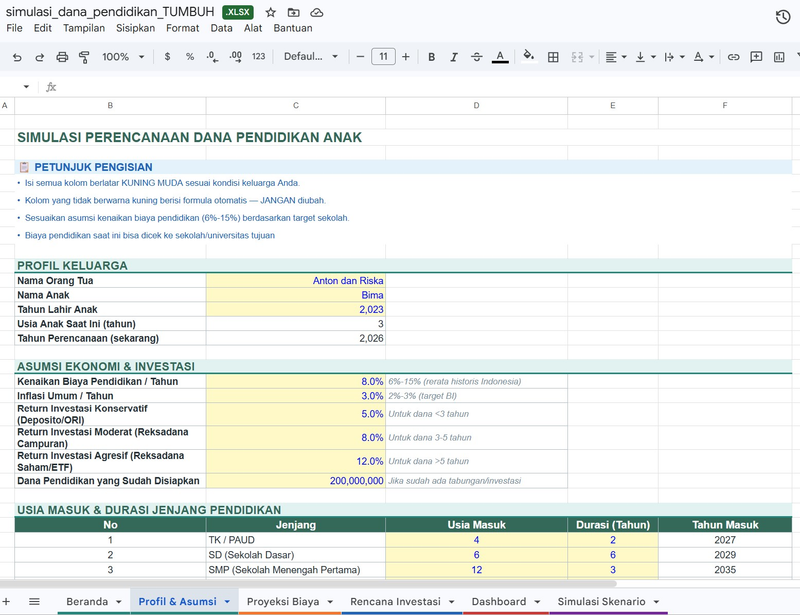Open the Sisipkan menu
The image size is (800, 615).
coord(135,28)
